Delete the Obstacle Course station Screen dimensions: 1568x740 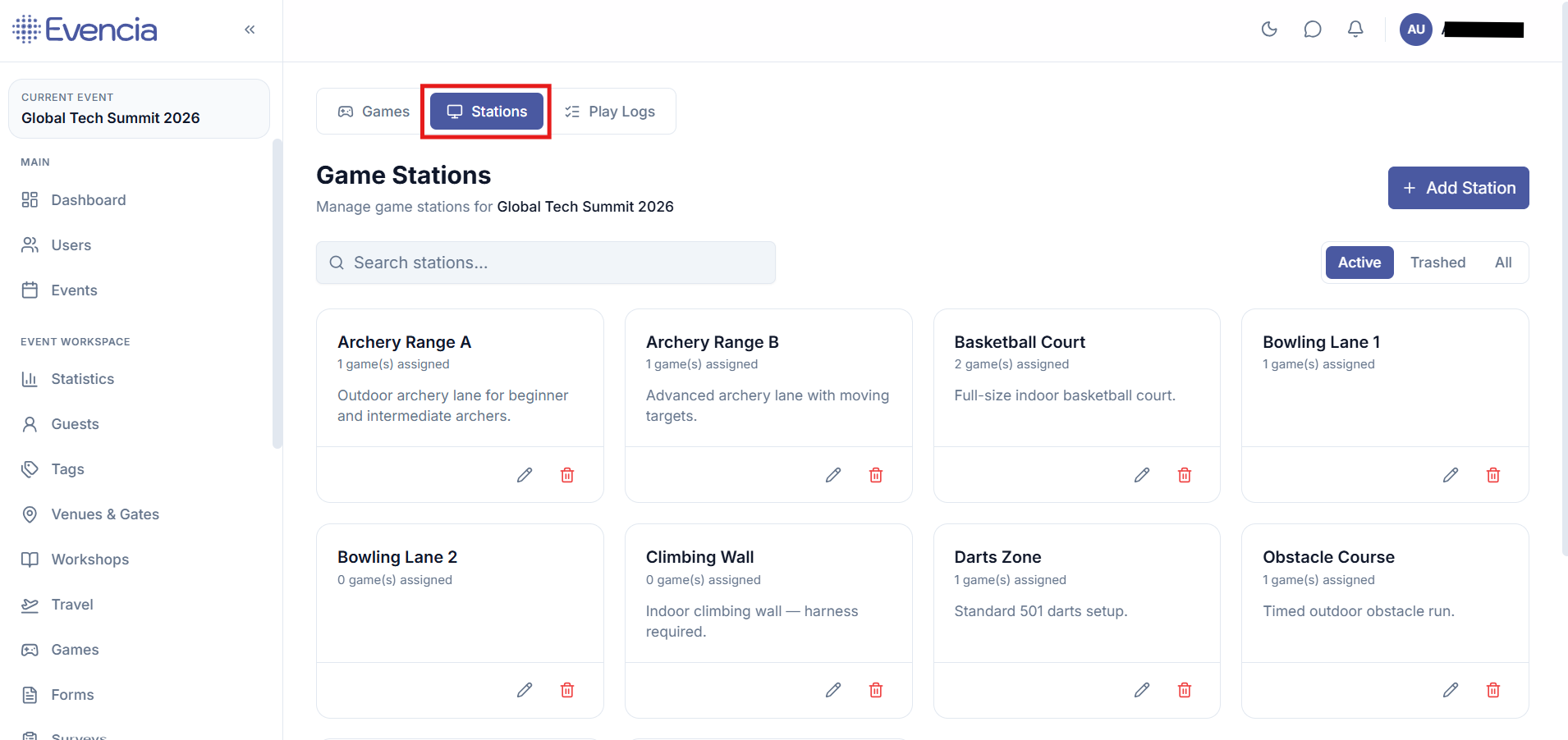coord(1493,690)
